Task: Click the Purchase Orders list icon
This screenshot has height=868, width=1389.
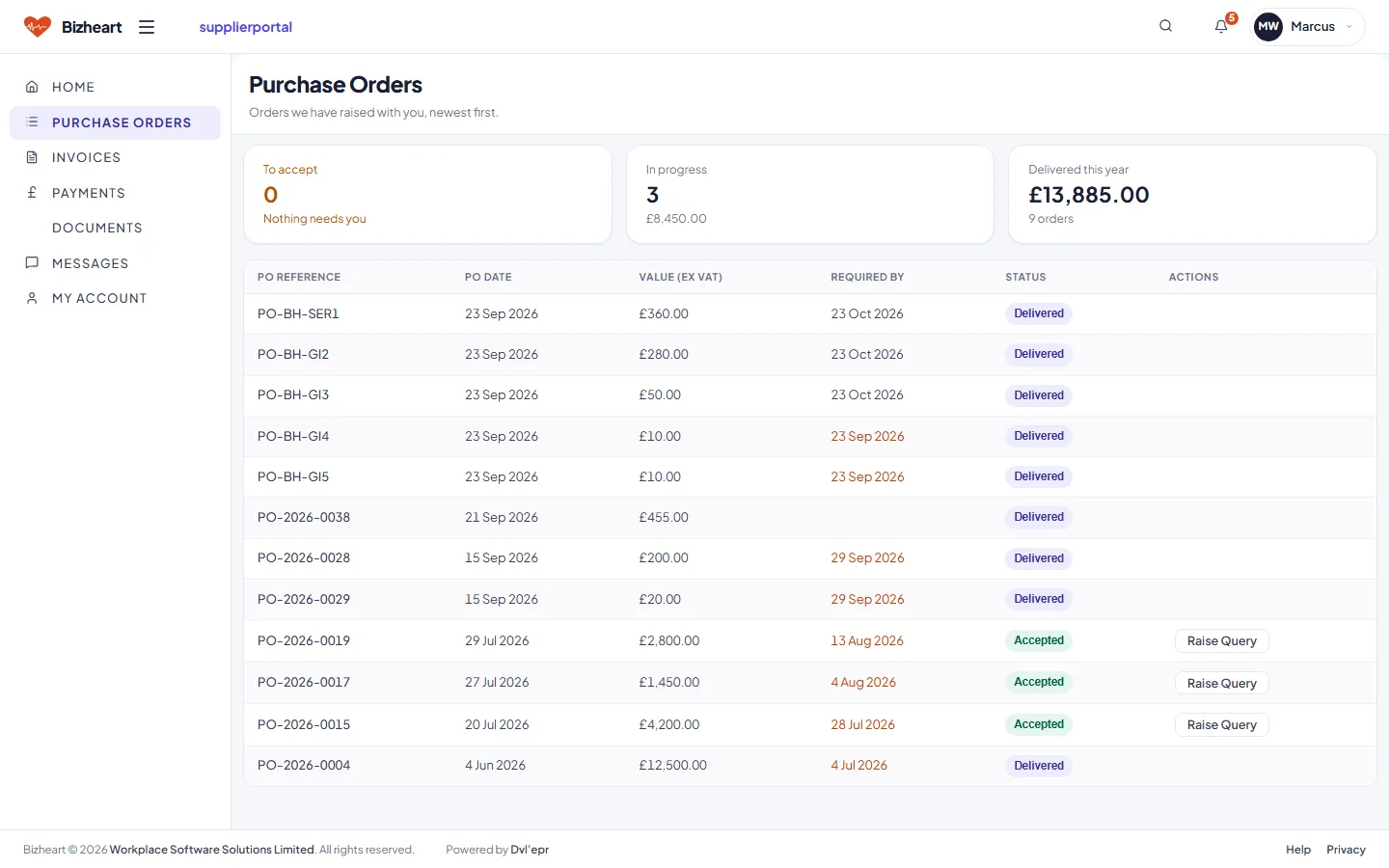Action: tap(32, 122)
